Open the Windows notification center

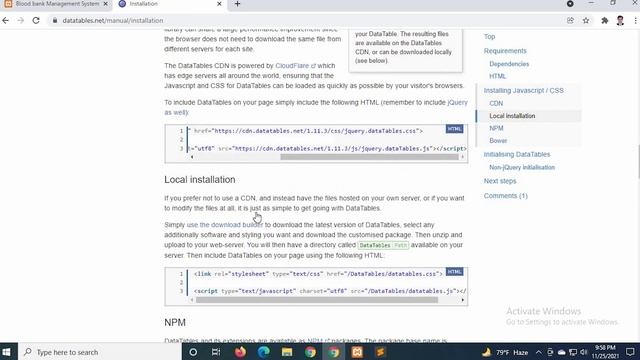[630, 352]
